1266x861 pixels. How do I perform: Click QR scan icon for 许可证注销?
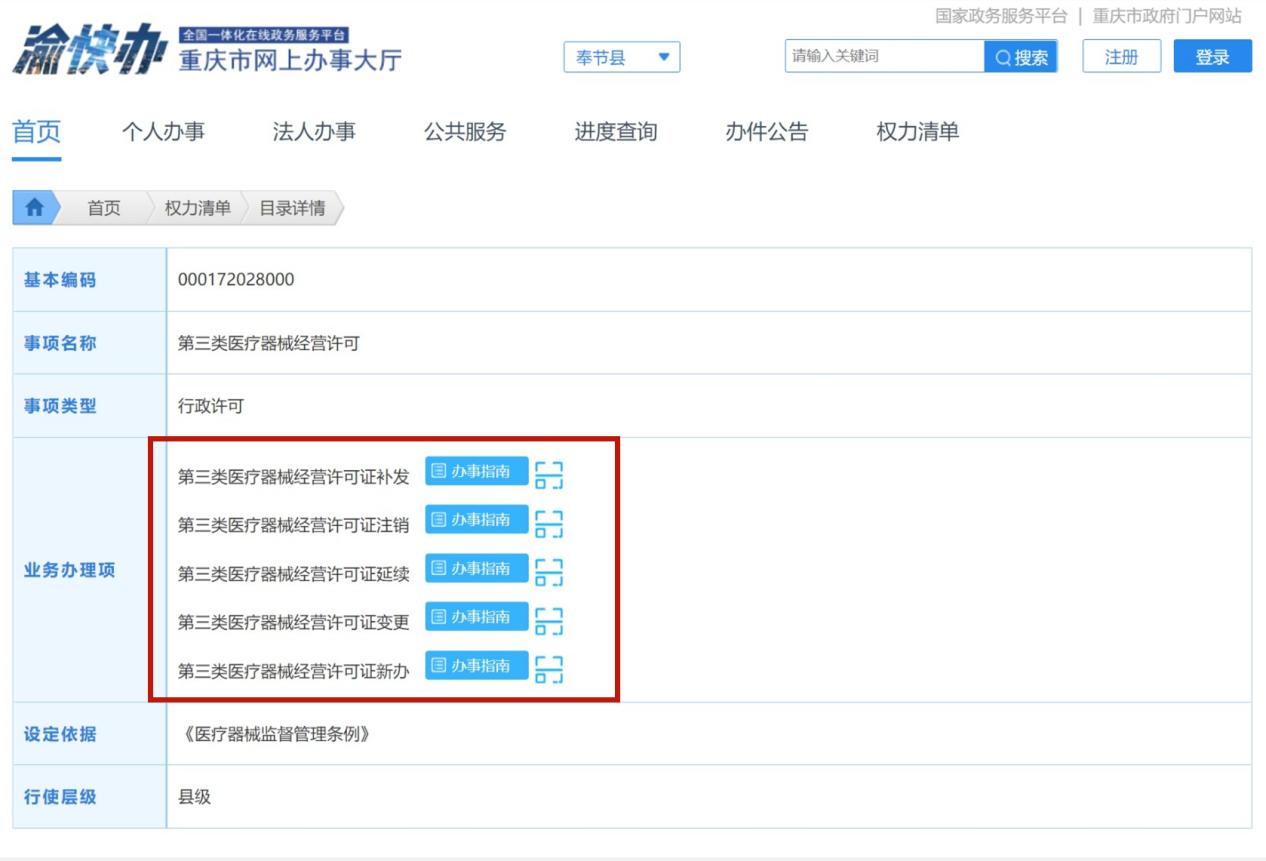(549, 524)
